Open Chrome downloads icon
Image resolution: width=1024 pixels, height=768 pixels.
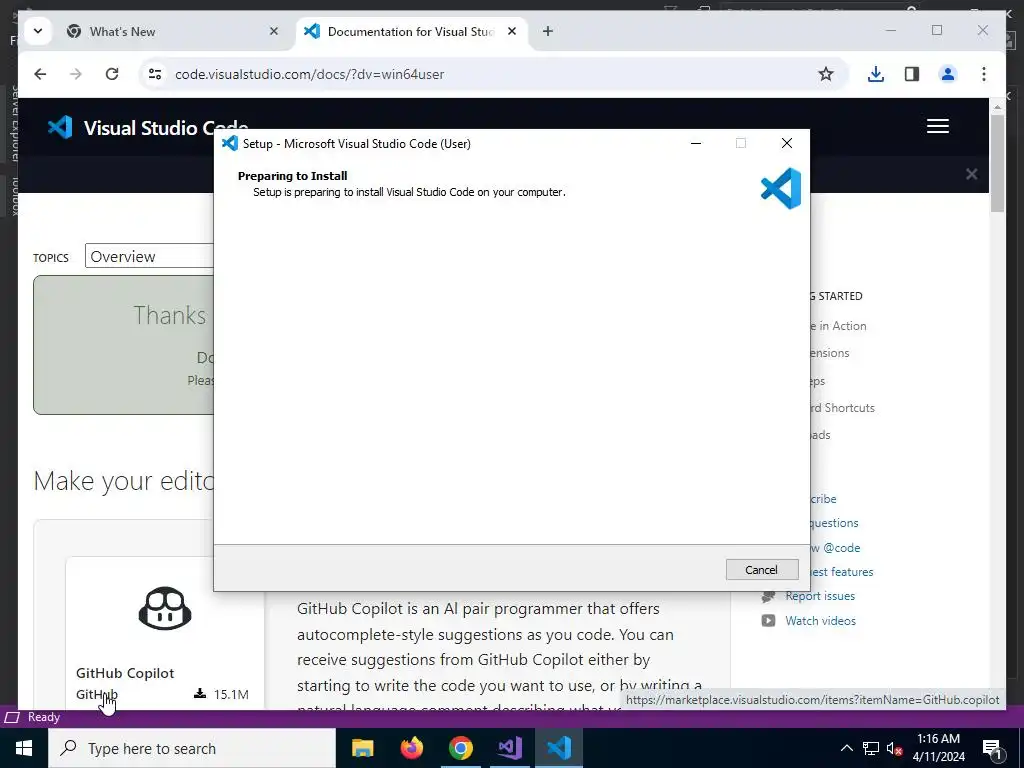tap(876, 74)
